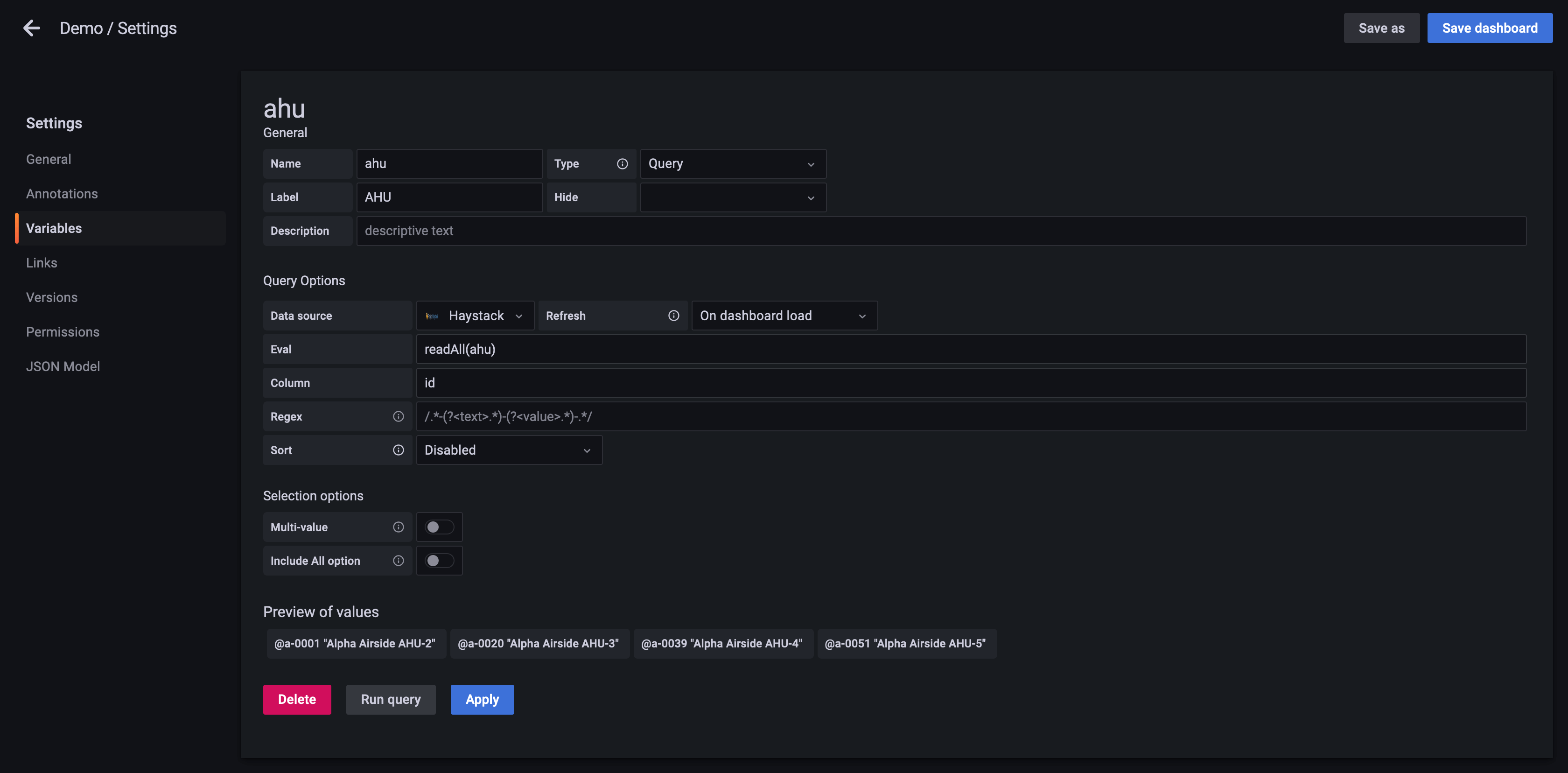
Task: Click the Regex info icon
Action: click(399, 416)
